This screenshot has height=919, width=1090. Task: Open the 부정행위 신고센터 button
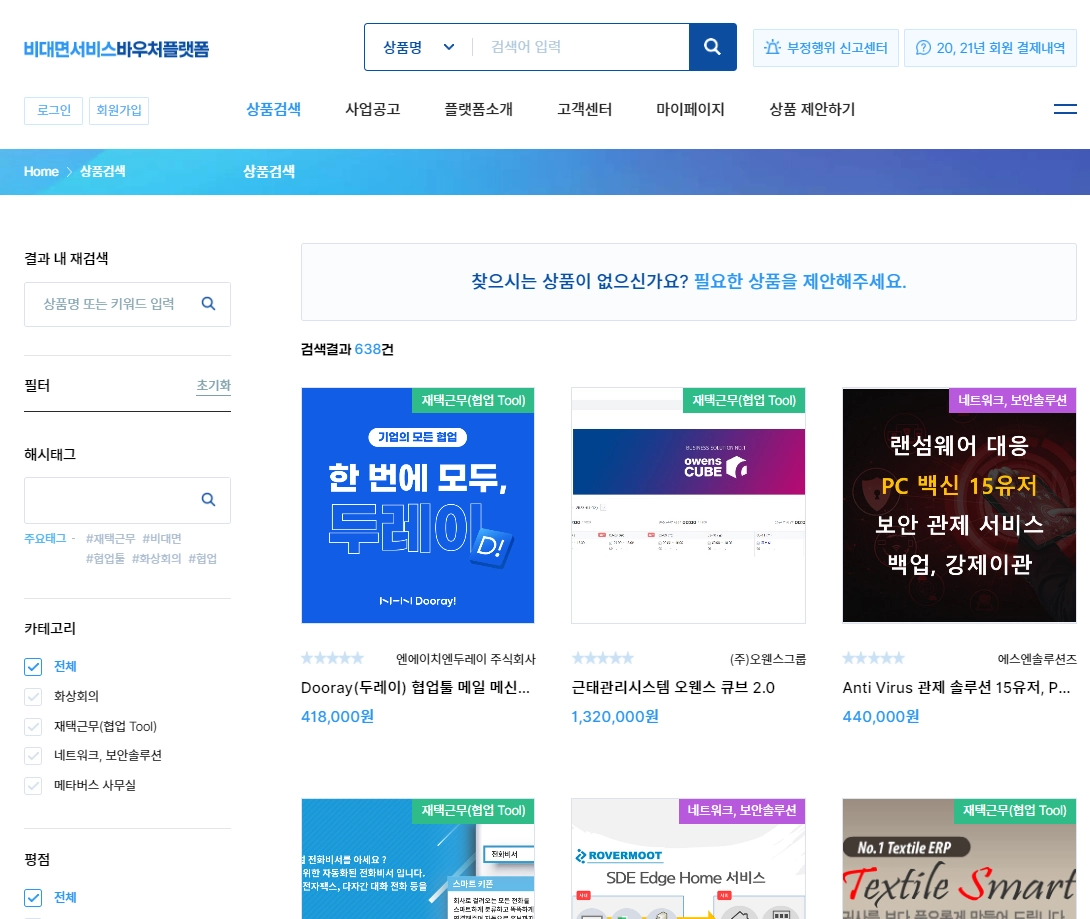click(826, 47)
